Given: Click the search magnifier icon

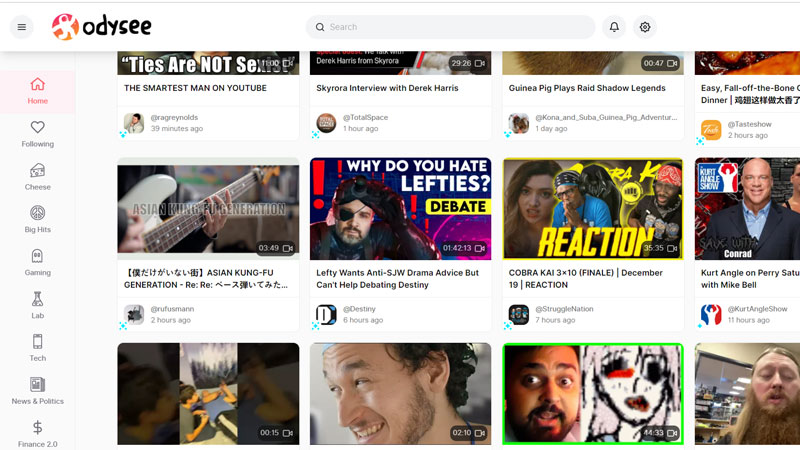Looking at the screenshot, I should tap(320, 27).
